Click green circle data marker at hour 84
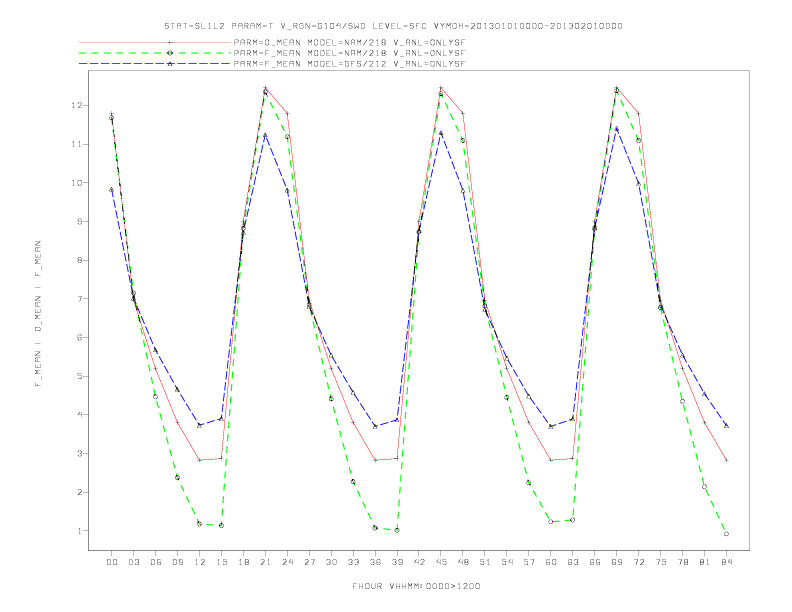 pyautogui.click(x=726, y=534)
